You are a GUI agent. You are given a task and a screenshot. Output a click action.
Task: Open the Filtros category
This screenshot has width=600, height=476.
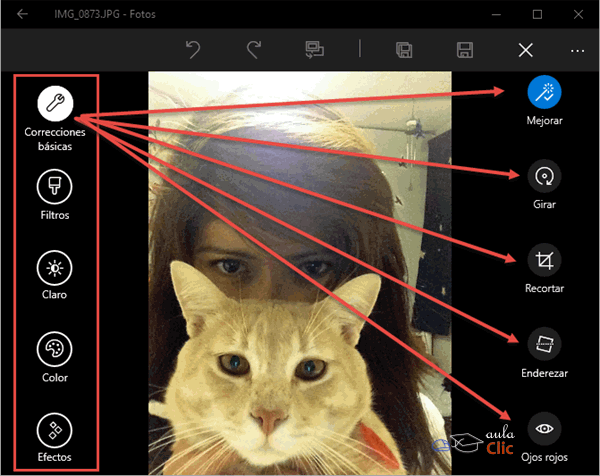tap(54, 185)
